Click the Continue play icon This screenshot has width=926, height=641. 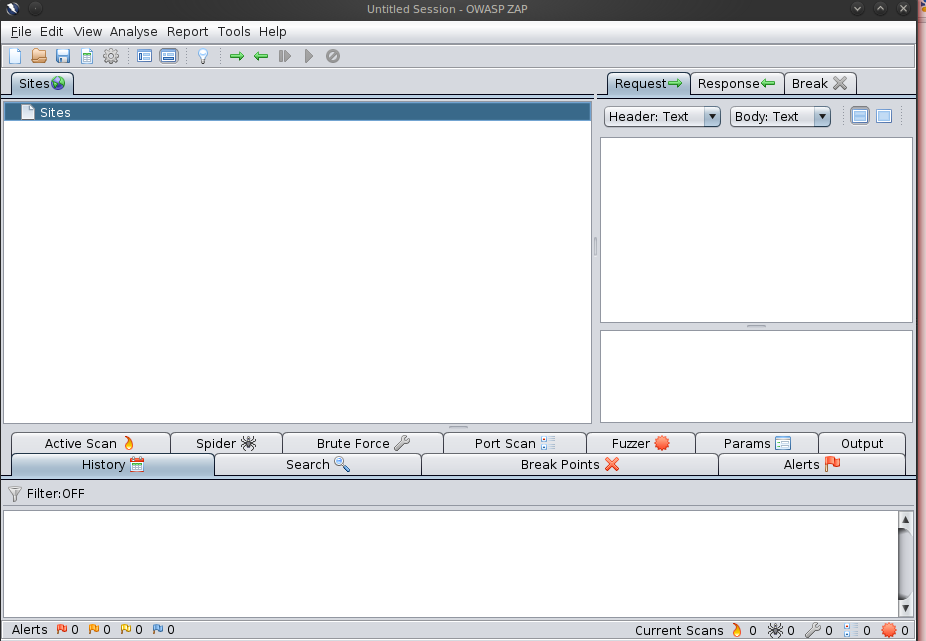pos(309,56)
